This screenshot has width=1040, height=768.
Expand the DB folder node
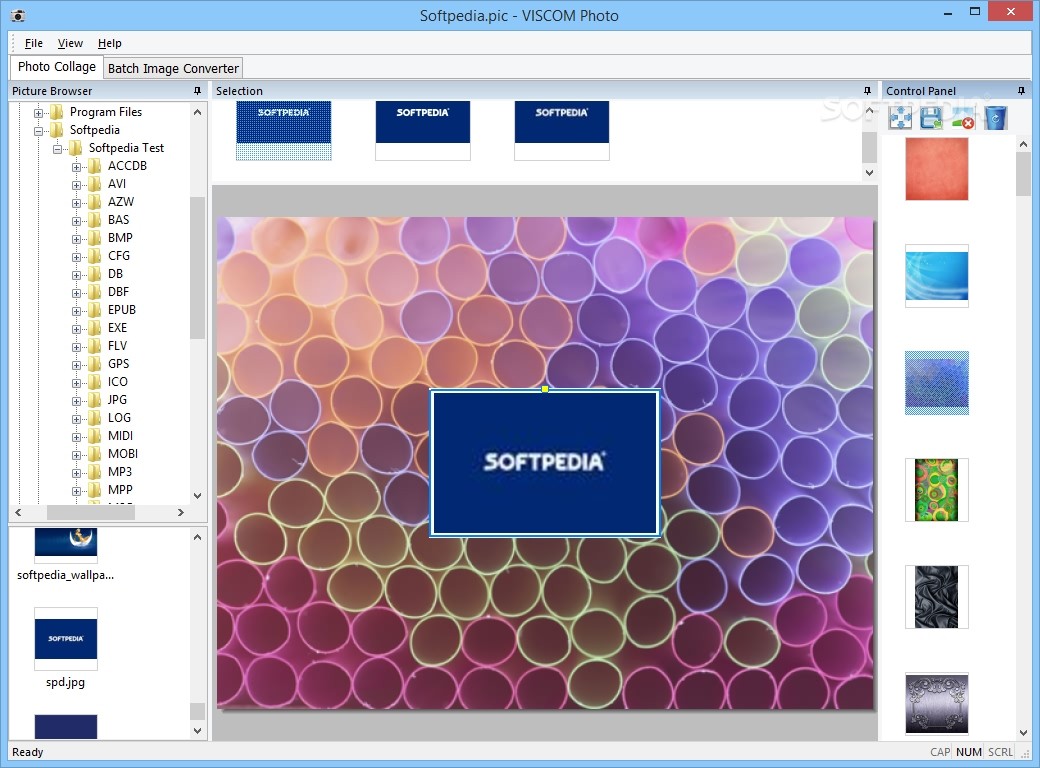(76, 275)
